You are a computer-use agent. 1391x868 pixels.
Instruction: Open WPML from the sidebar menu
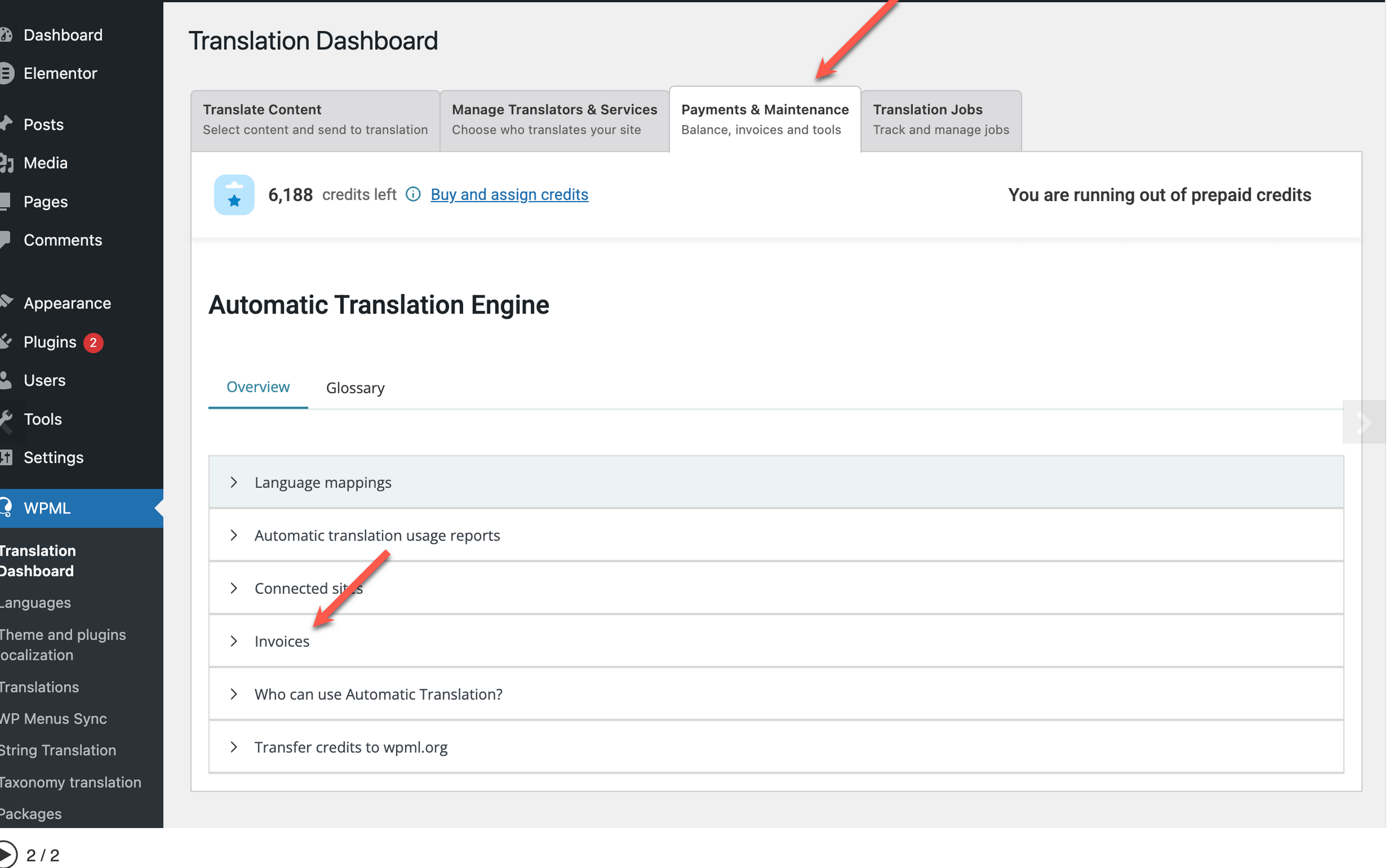[x=47, y=508]
